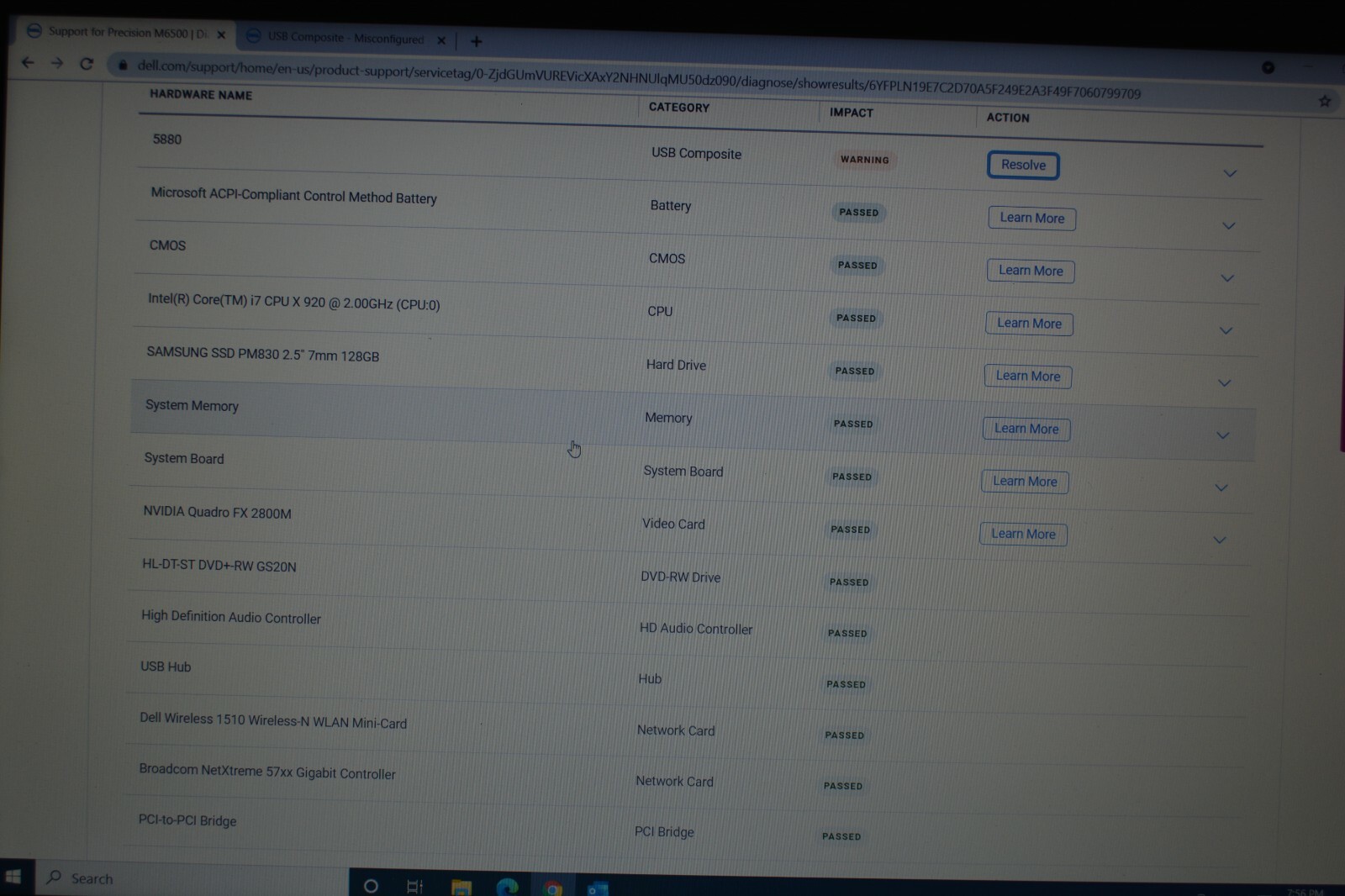Bookmark this page with the star icon
The width and height of the screenshot is (1345, 896).
[1325, 102]
